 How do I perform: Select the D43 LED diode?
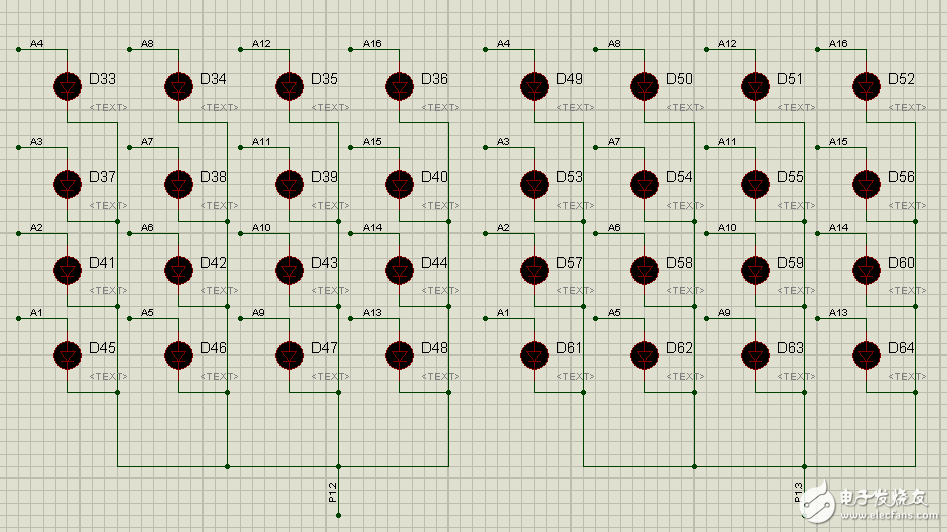click(x=290, y=270)
